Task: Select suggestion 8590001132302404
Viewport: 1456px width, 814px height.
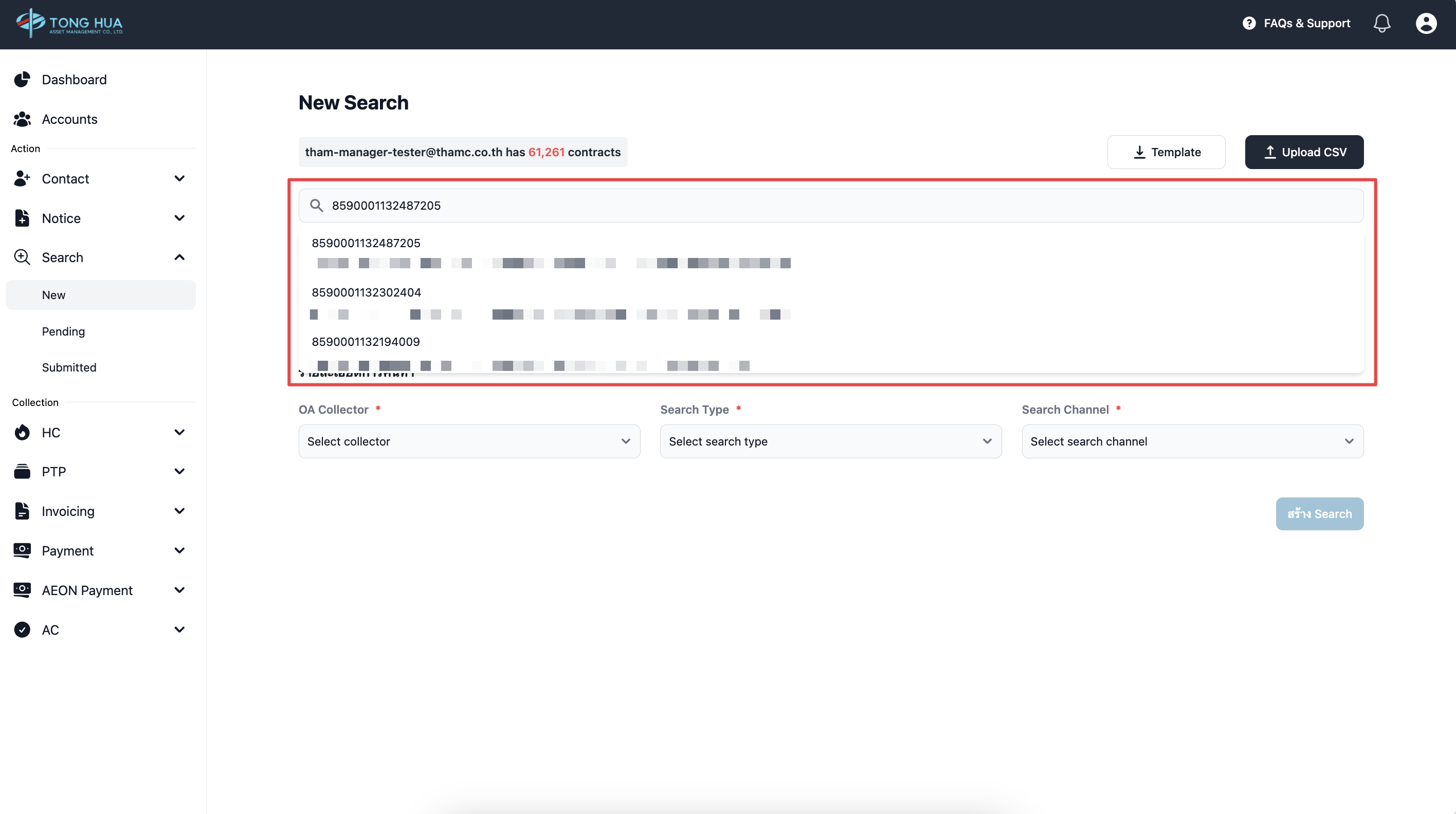Action: pos(366,292)
